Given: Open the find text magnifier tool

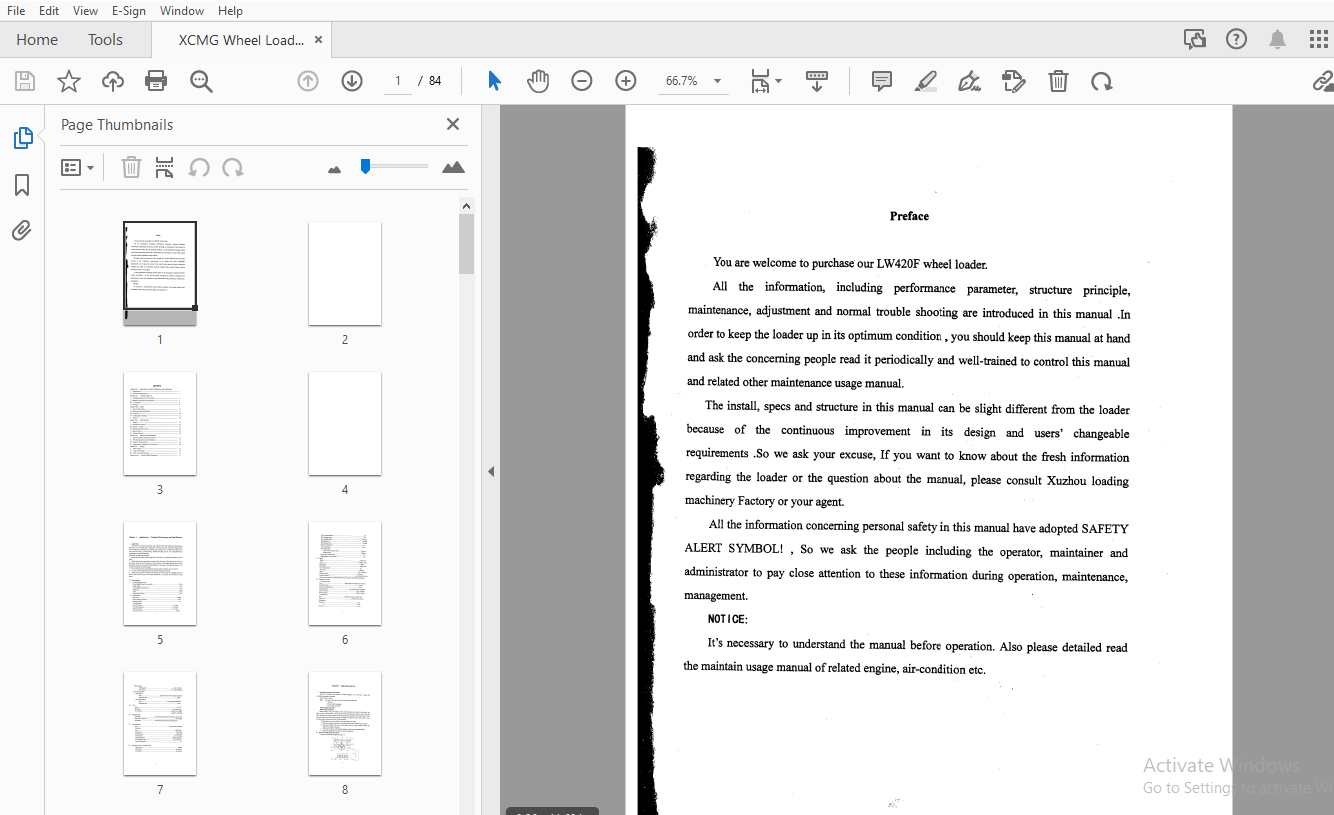Looking at the screenshot, I should 201,81.
